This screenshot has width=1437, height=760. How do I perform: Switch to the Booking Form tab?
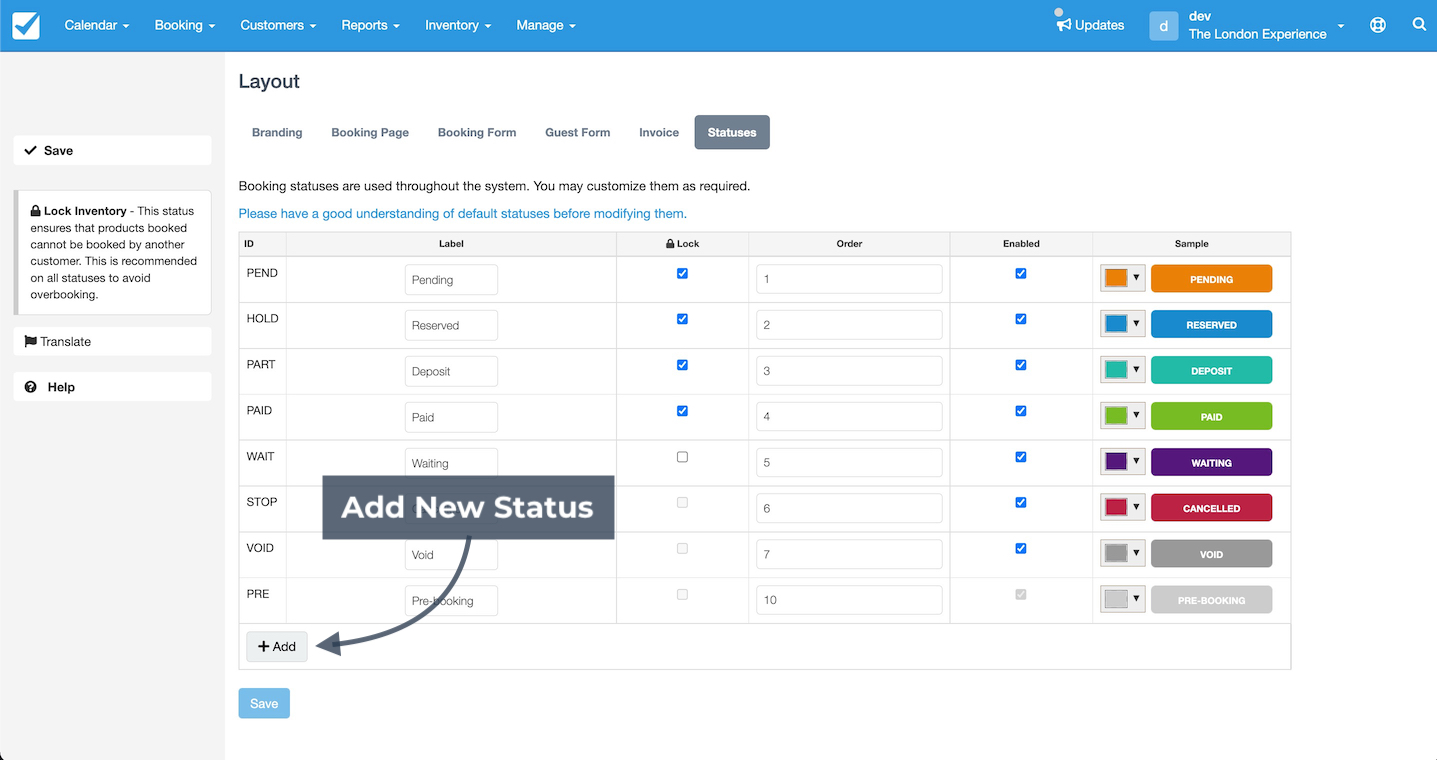point(477,132)
